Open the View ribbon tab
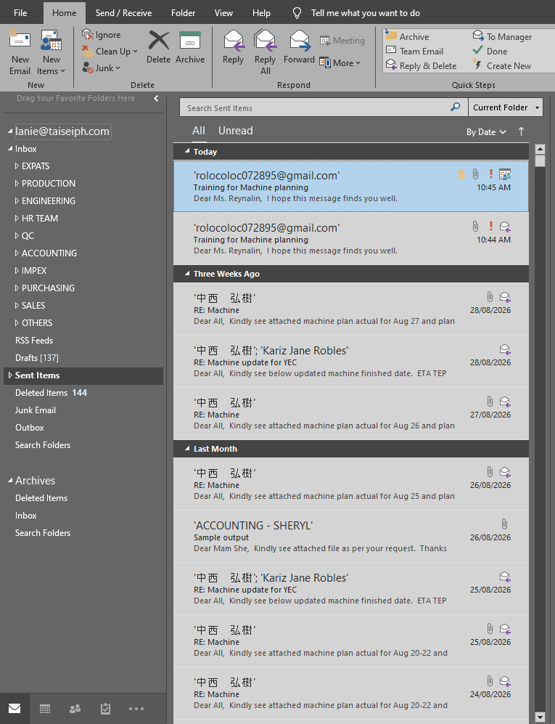Image resolution: width=555 pixels, height=724 pixels. [223, 13]
